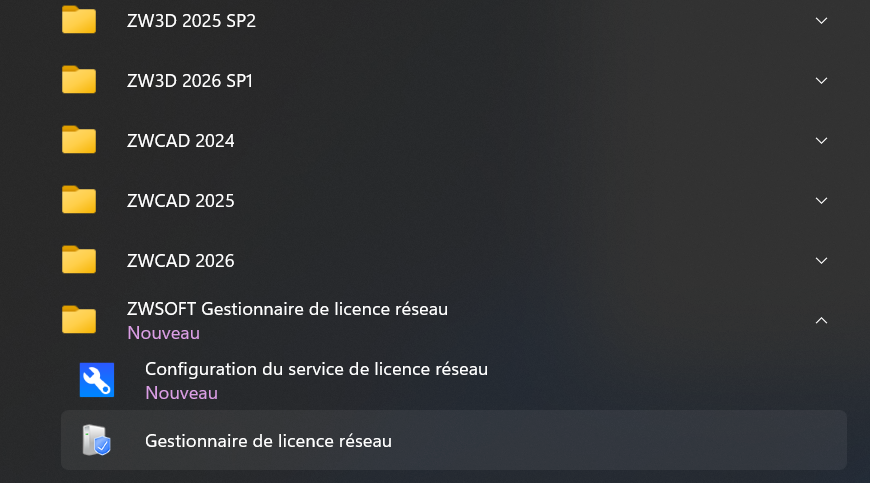Launch Gestionnaire de licence réseau app entry
The width and height of the screenshot is (870, 483).
(x=268, y=440)
